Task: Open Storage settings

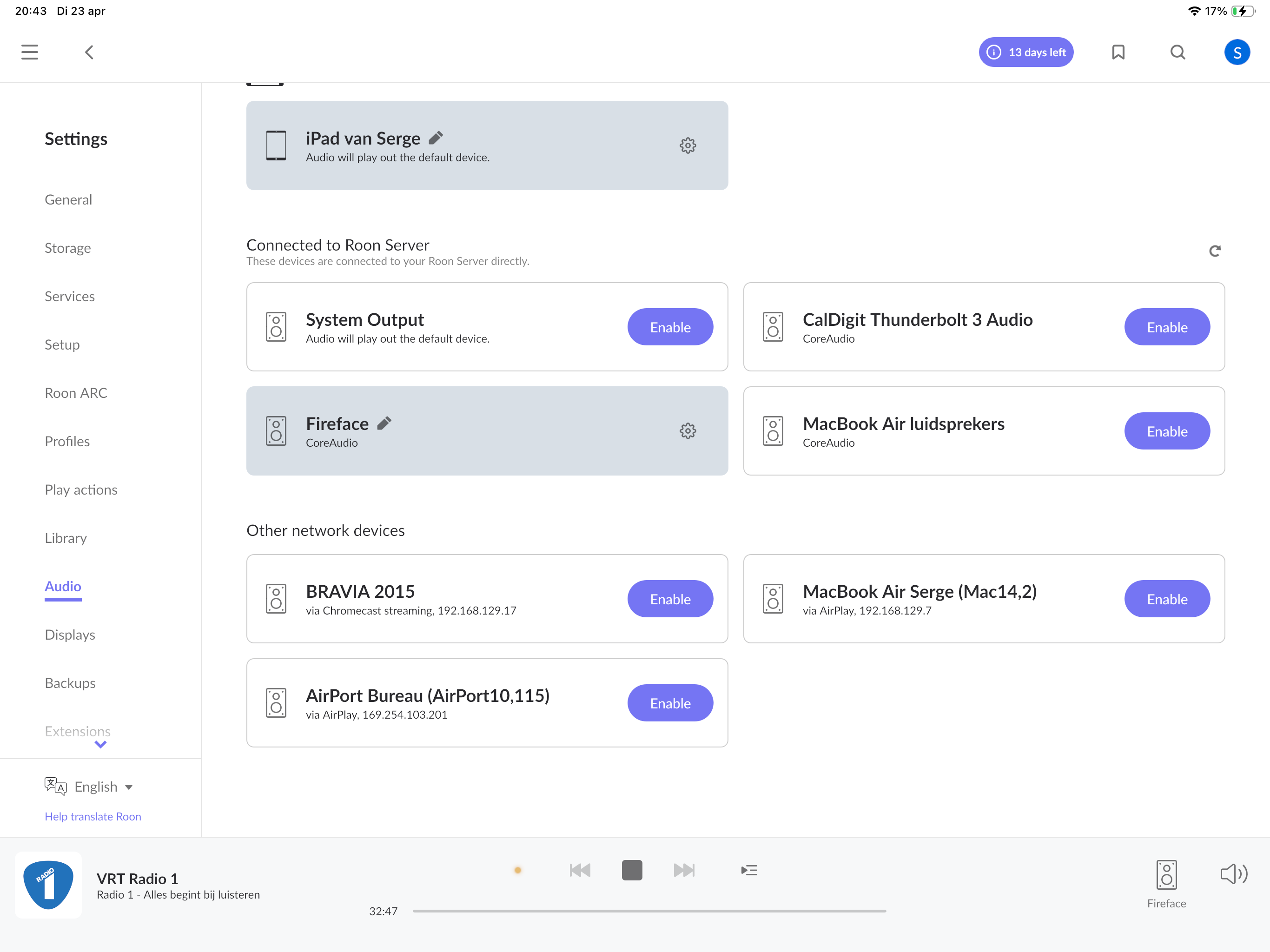Action: click(x=68, y=248)
